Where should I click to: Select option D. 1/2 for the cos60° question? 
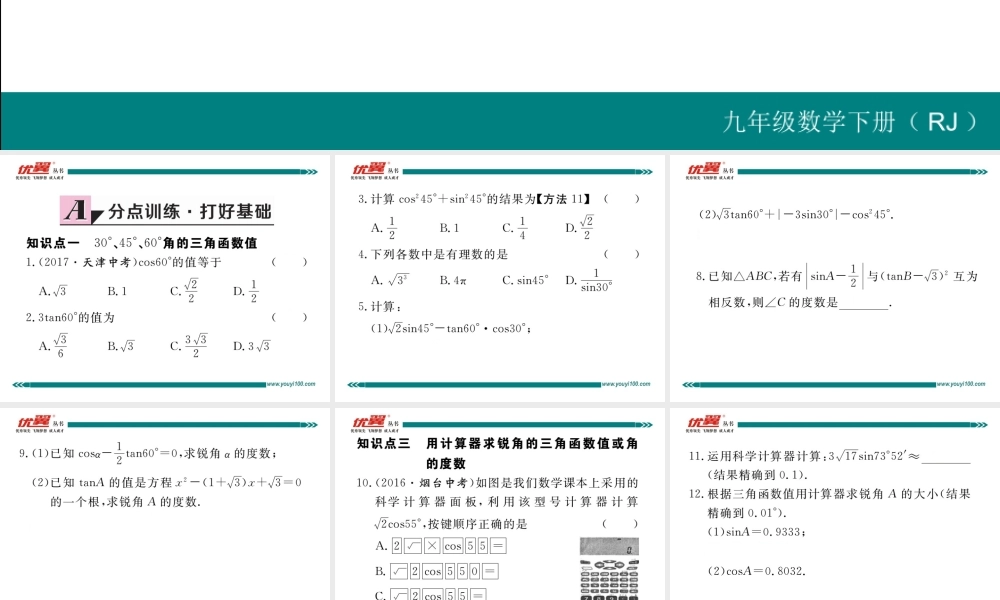[245, 291]
